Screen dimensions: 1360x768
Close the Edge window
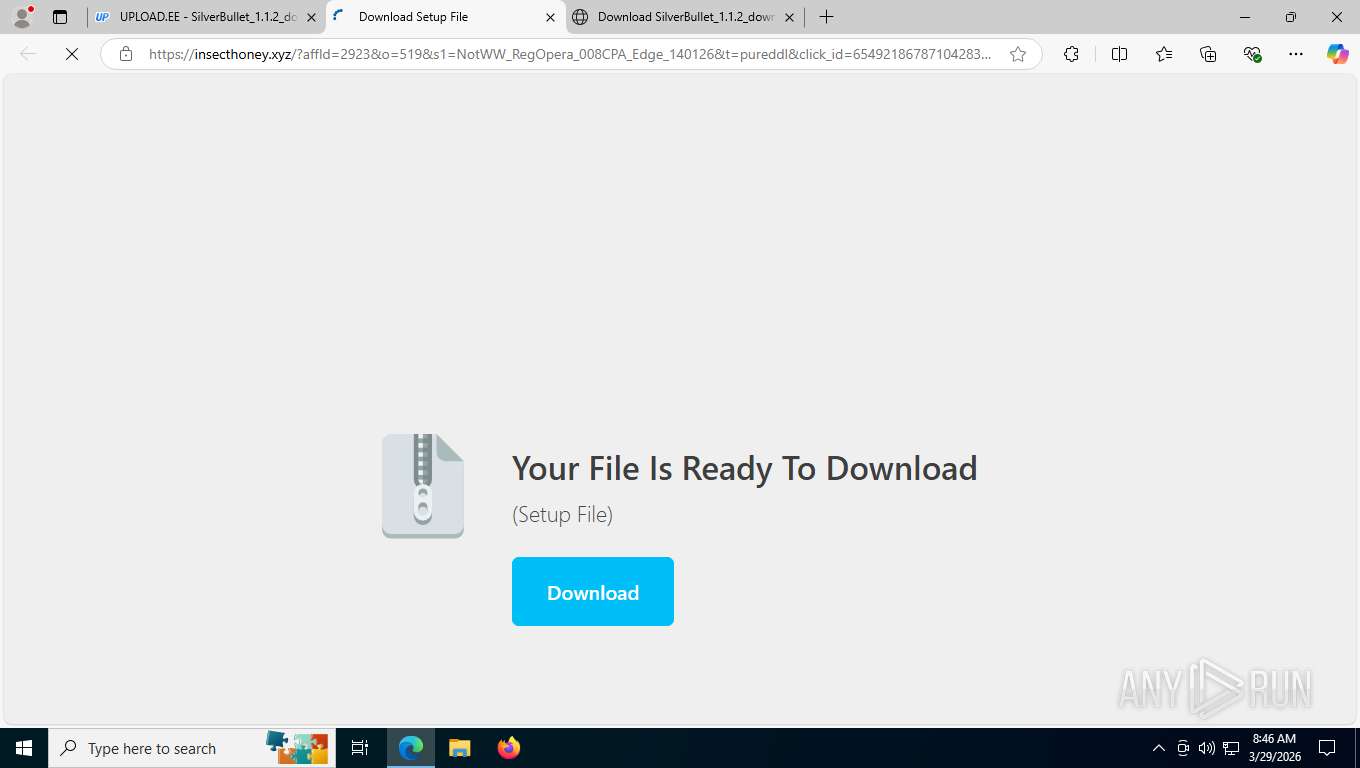click(1337, 17)
